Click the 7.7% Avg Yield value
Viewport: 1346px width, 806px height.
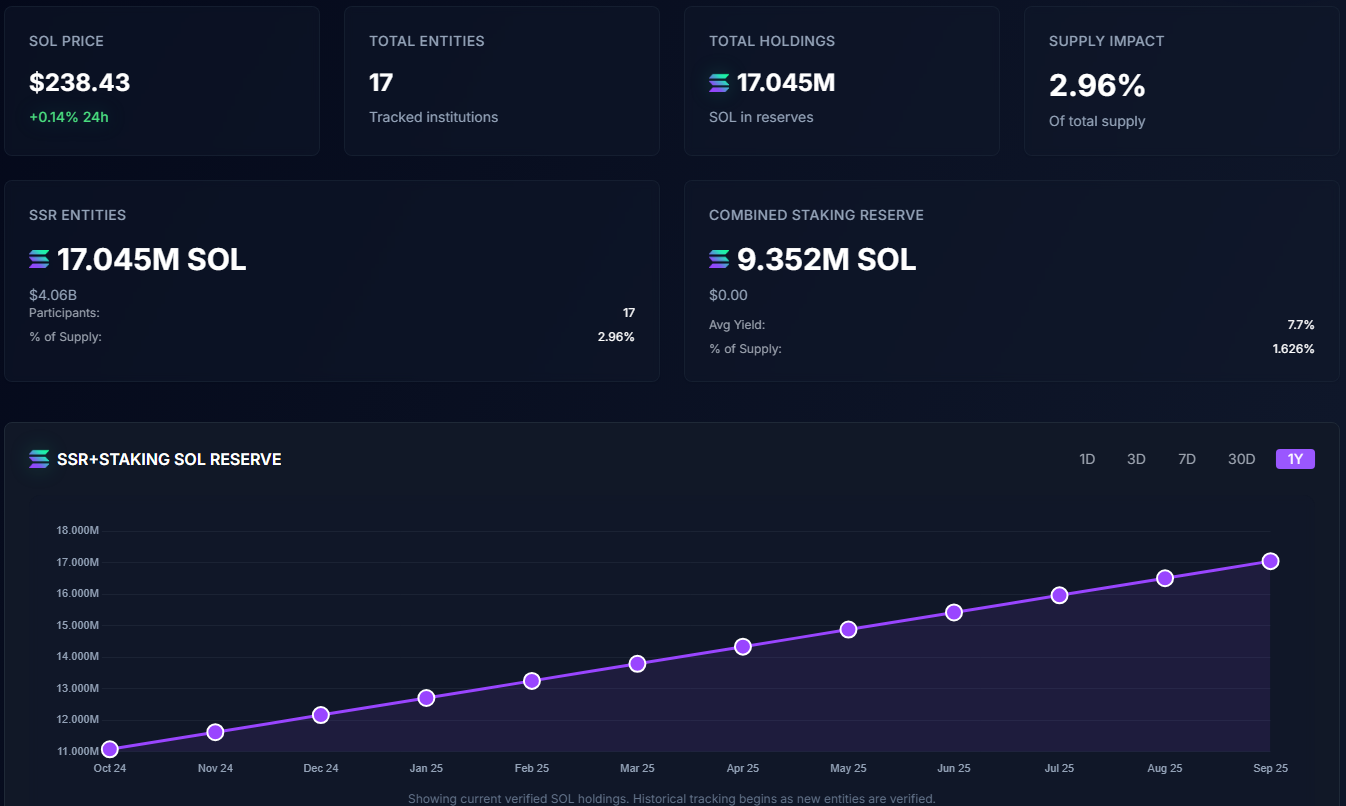[x=1300, y=324]
